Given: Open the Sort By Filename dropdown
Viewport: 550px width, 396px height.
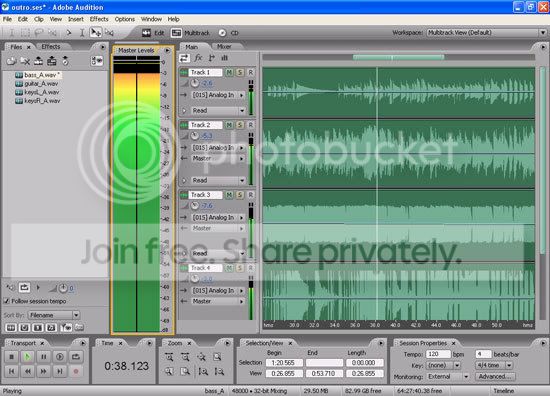Looking at the screenshot, I should [54, 315].
